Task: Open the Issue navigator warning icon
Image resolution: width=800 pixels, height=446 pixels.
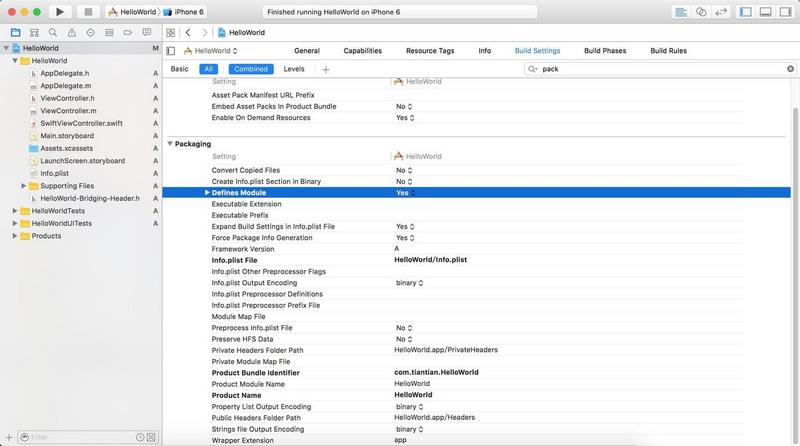Action: [71, 33]
